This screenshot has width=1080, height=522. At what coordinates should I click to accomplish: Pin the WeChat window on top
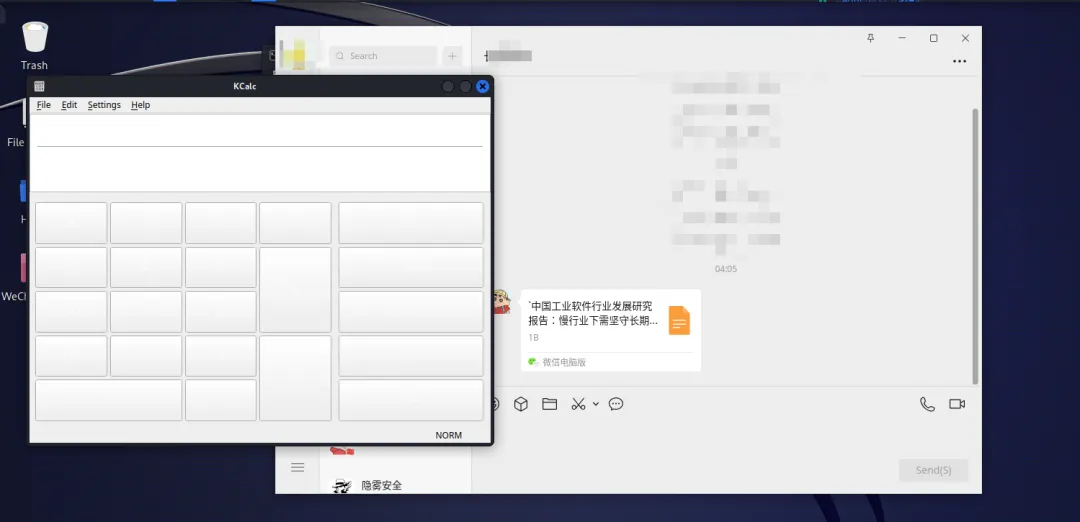[871, 38]
